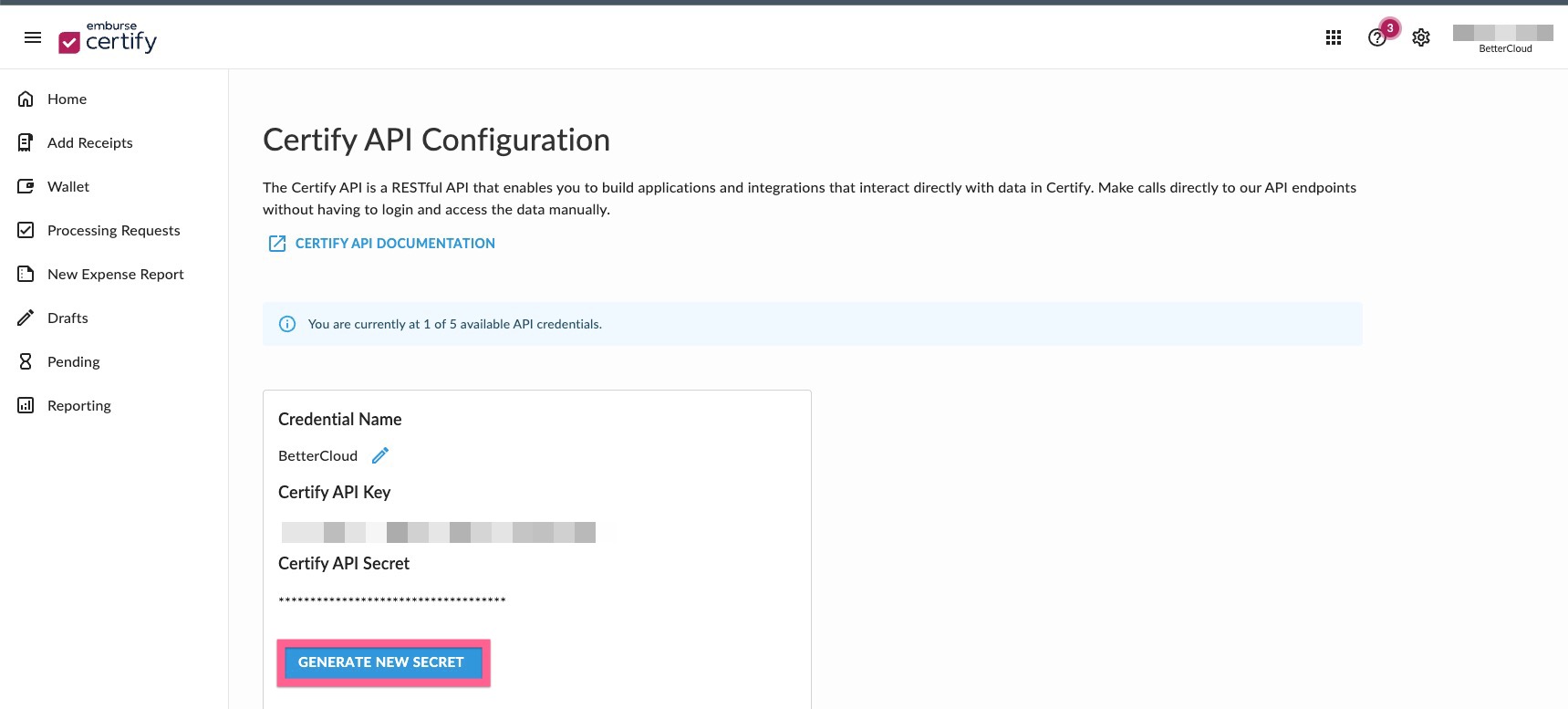Navigate to Processing Requests

coord(113,230)
